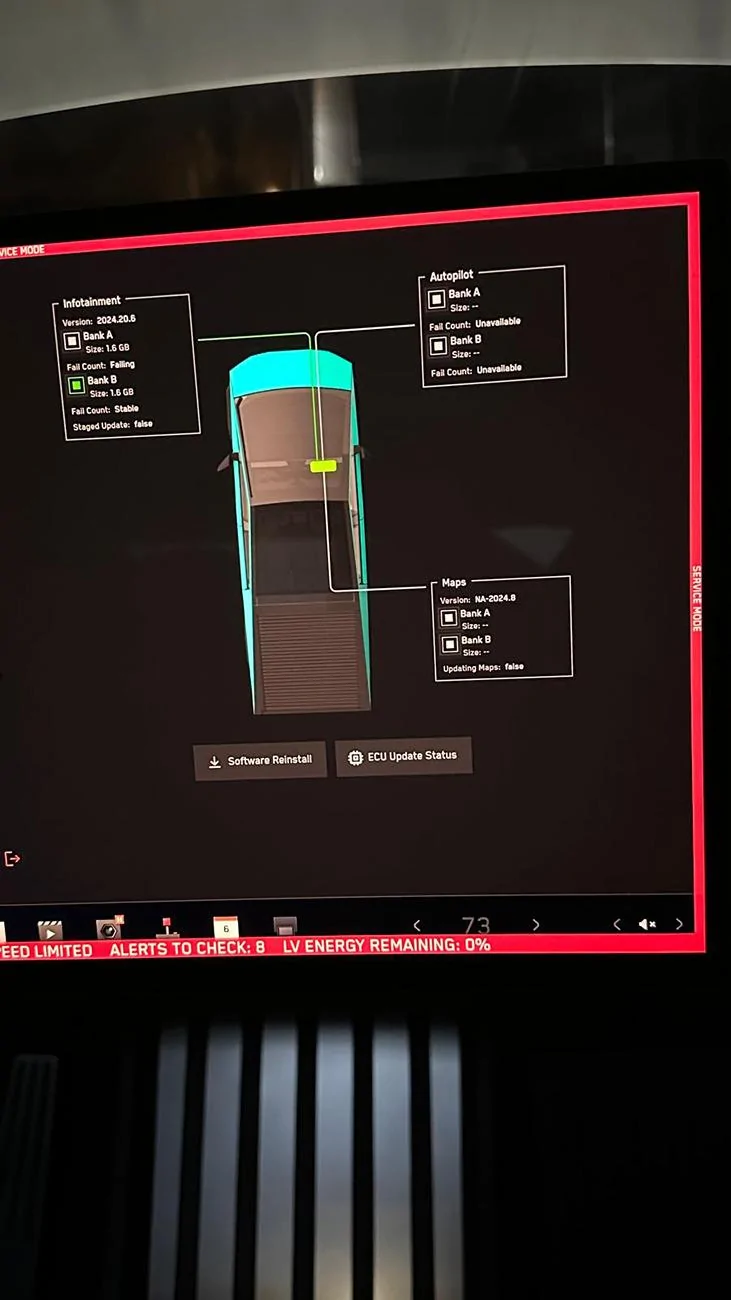731x1300 pixels.
Task: Click the Maps Version: NA-2024.8 text
Action: [478, 599]
